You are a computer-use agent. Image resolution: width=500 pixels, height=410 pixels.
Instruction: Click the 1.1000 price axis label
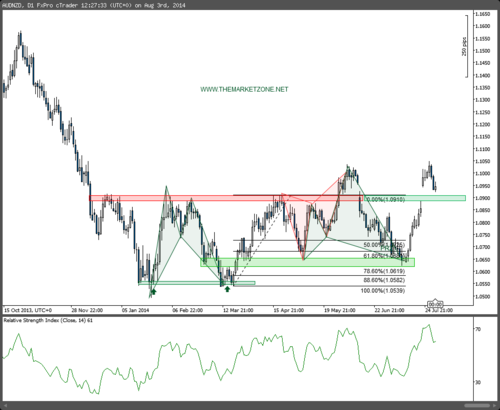point(483,174)
